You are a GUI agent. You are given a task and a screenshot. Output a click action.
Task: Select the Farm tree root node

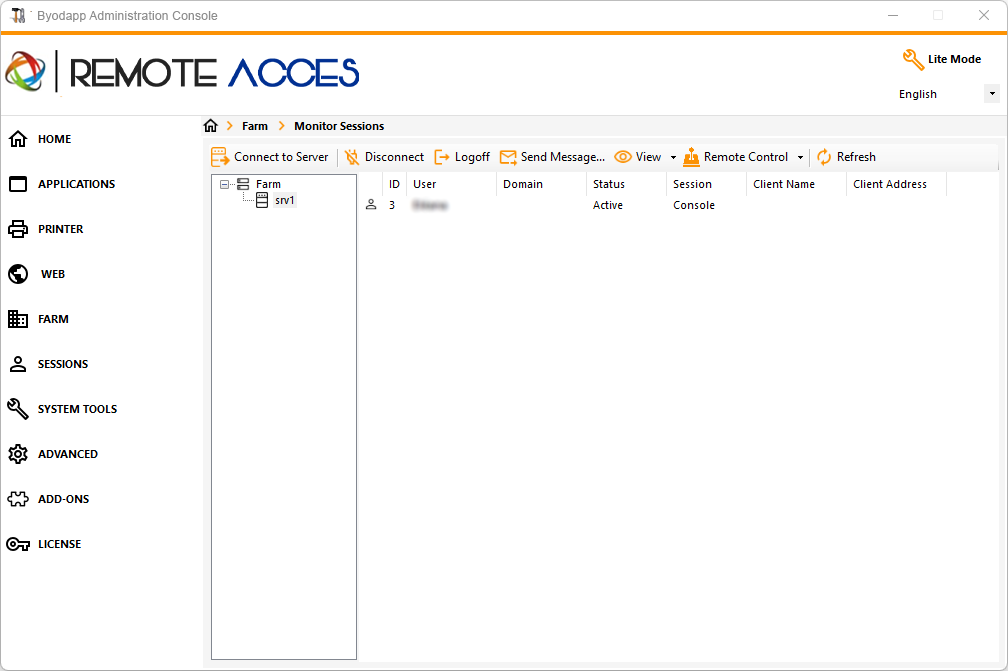268,184
